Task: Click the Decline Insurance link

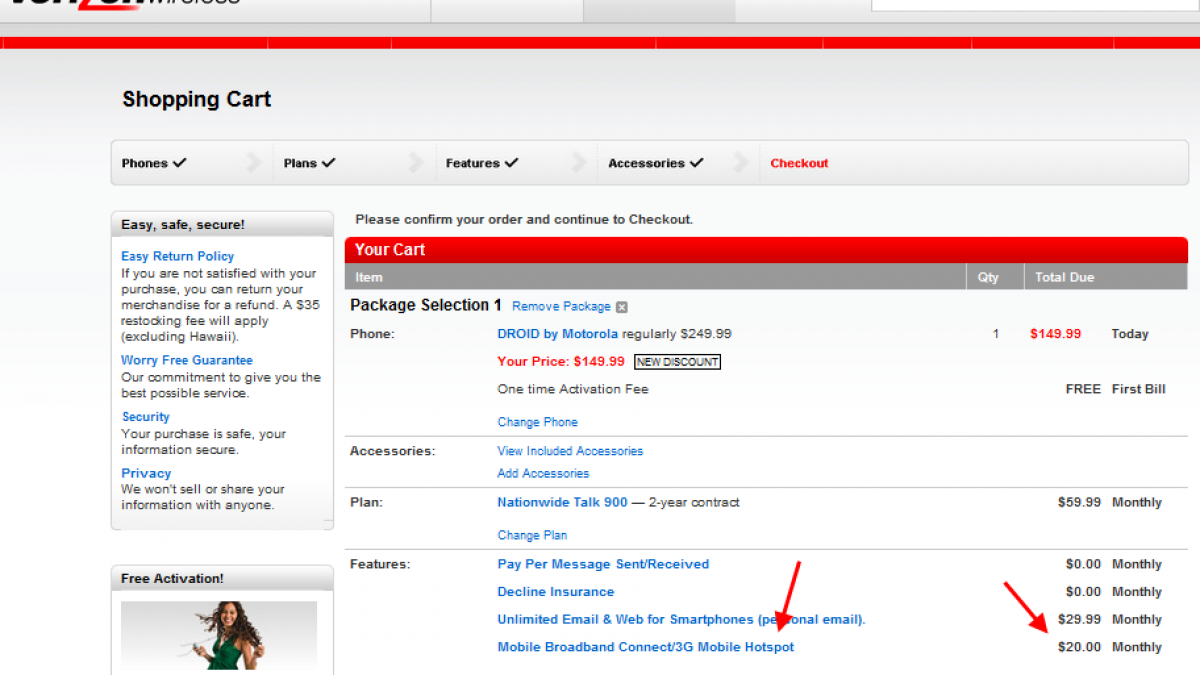Action: [x=556, y=592]
